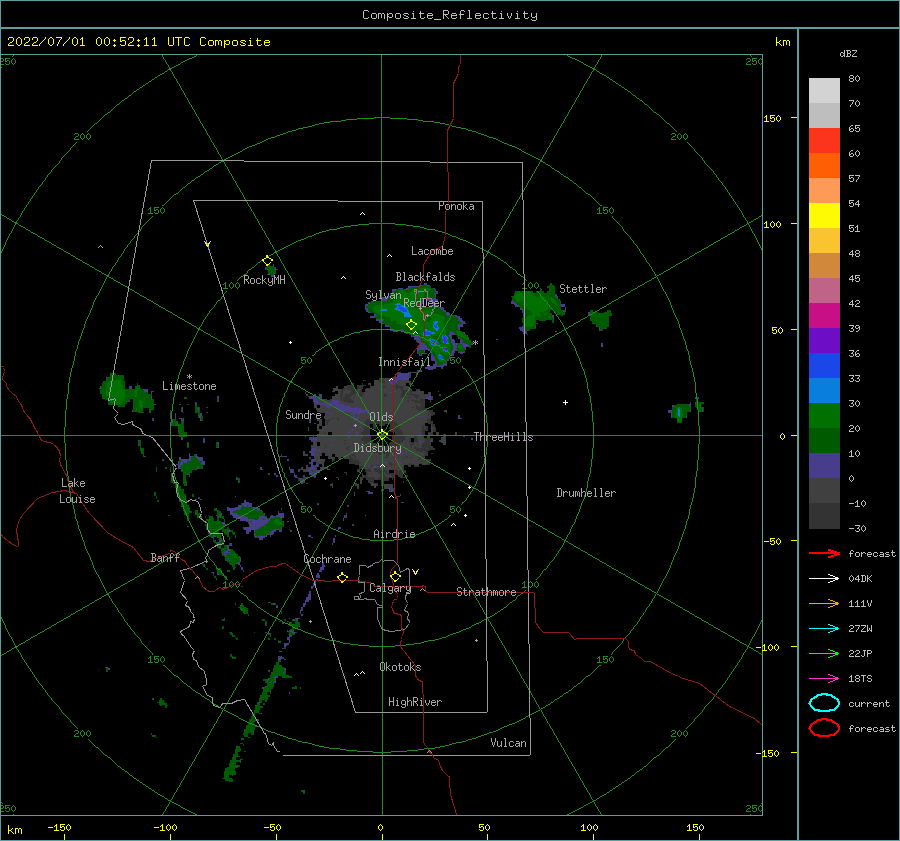Viewport: 900px width, 841px height.
Task: Click the green 22JP arrow symbol
Action: point(824,653)
